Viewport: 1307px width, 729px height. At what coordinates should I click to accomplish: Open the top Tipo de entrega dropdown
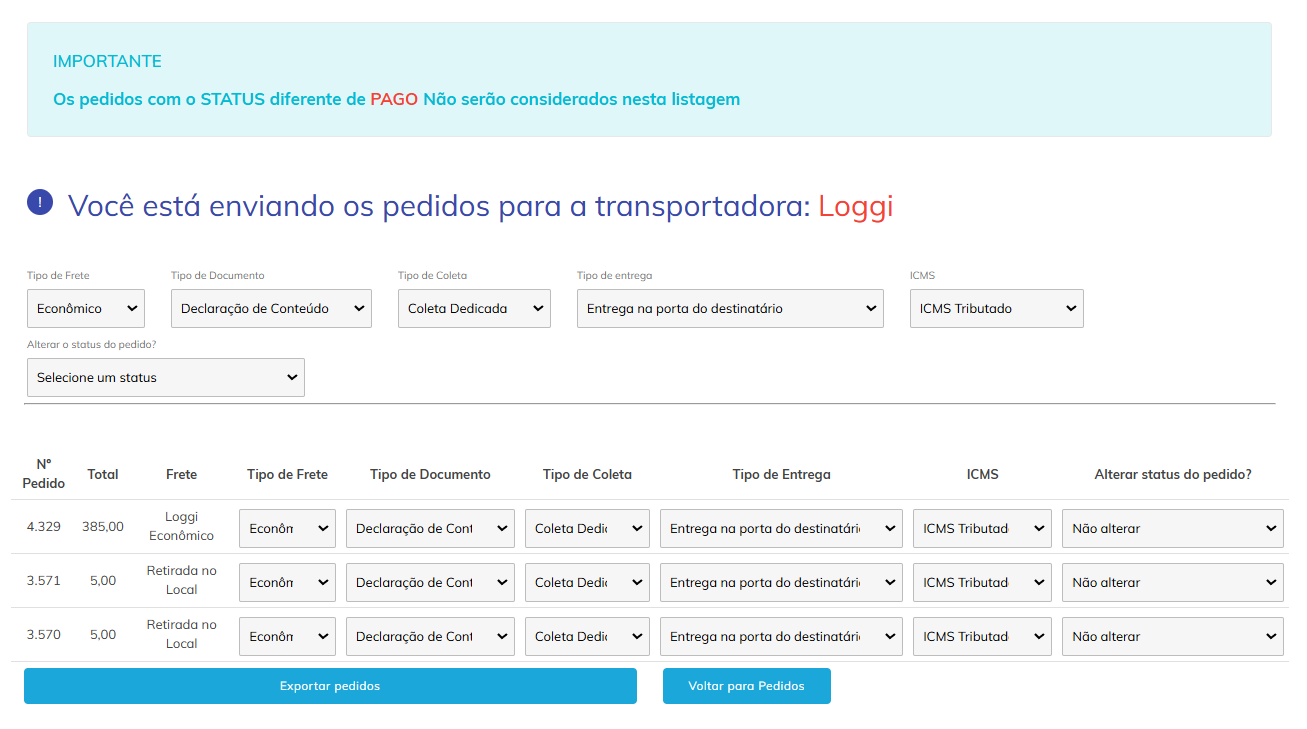pyautogui.click(x=730, y=309)
